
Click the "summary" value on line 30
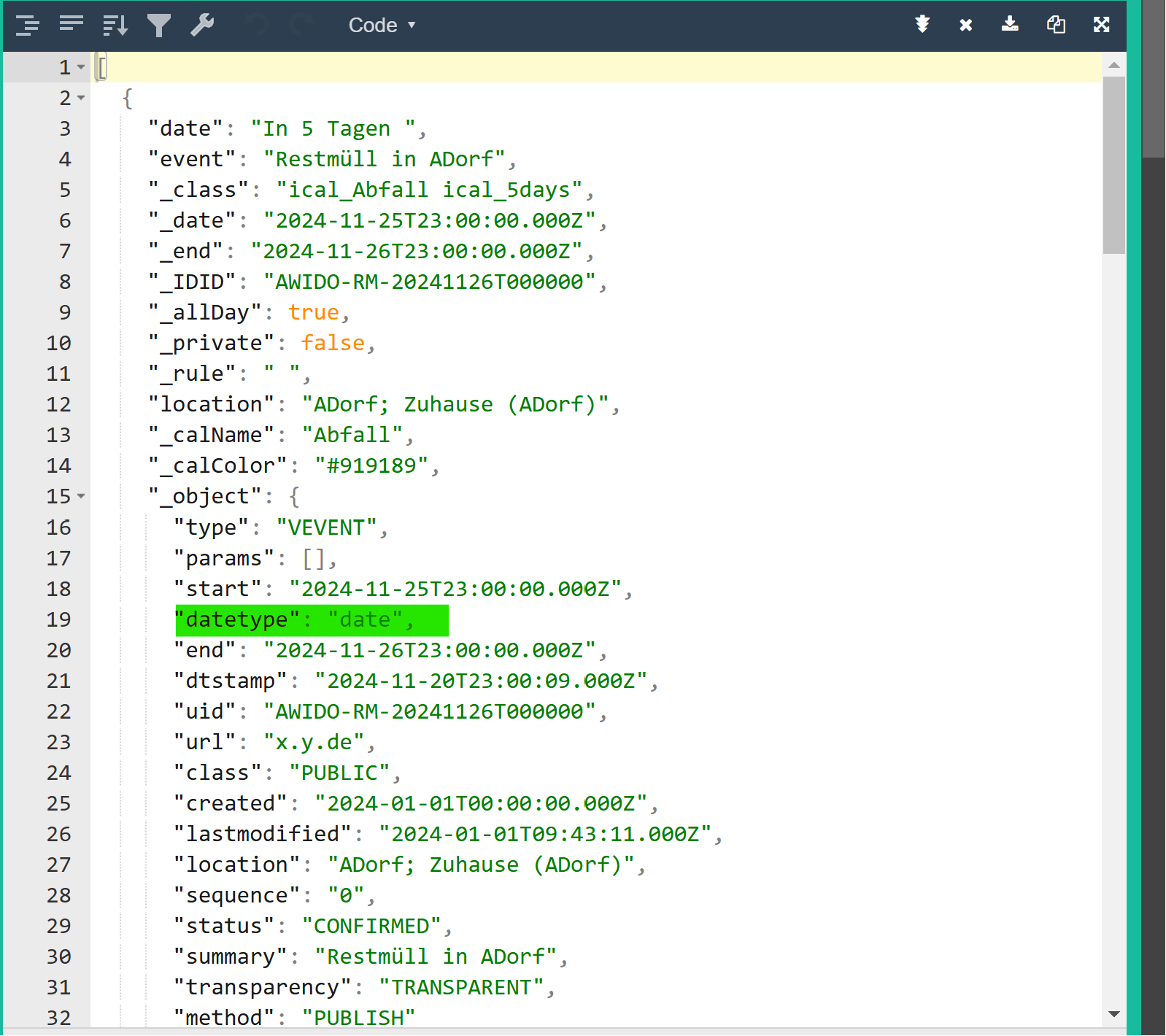coord(436,956)
